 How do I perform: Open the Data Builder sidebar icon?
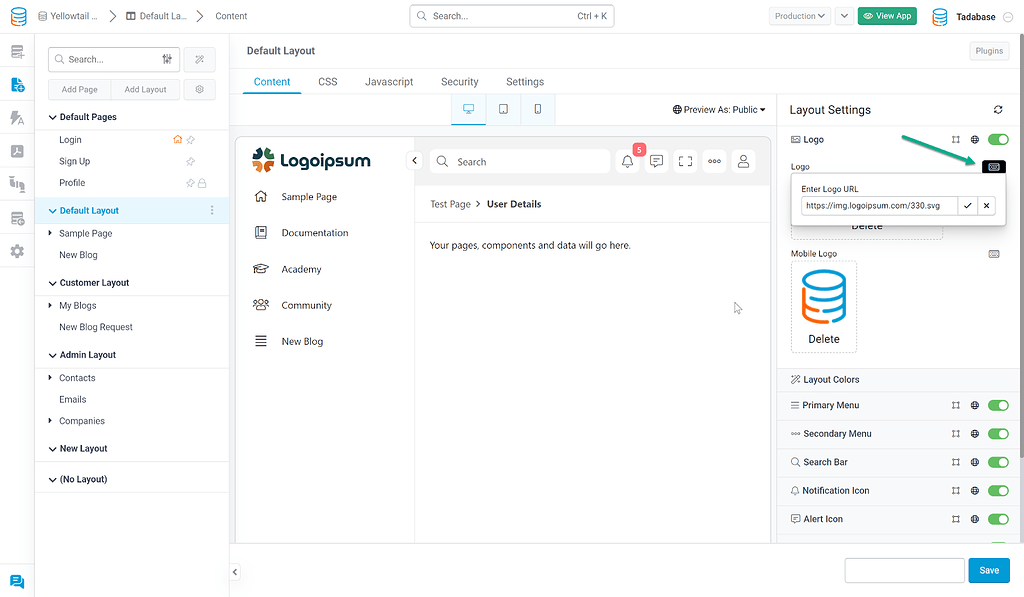pyautogui.click(x=18, y=52)
